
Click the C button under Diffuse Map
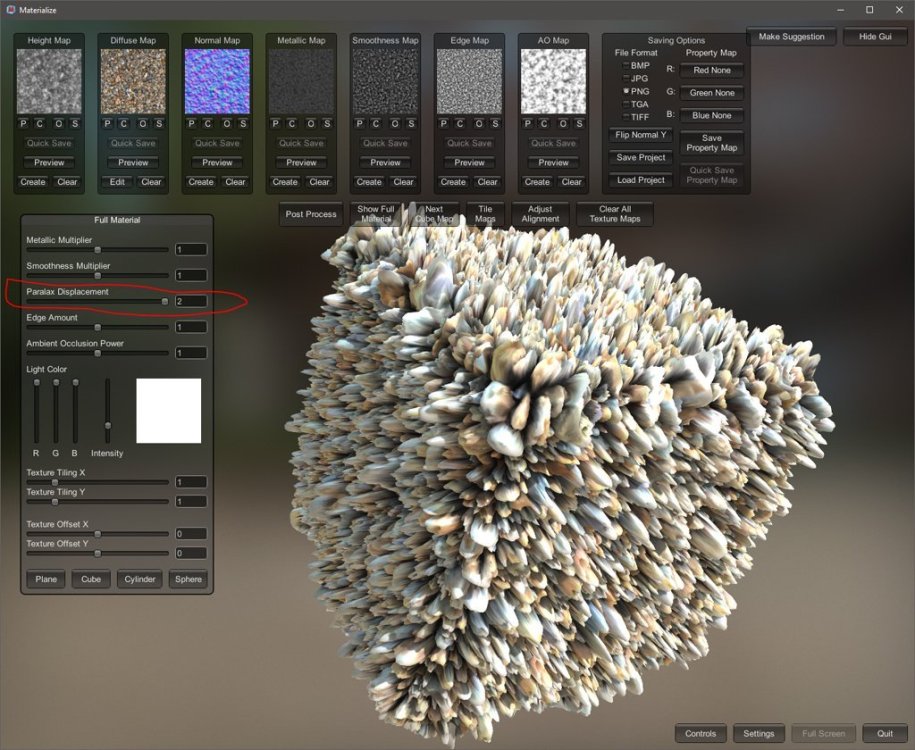click(x=125, y=124)
